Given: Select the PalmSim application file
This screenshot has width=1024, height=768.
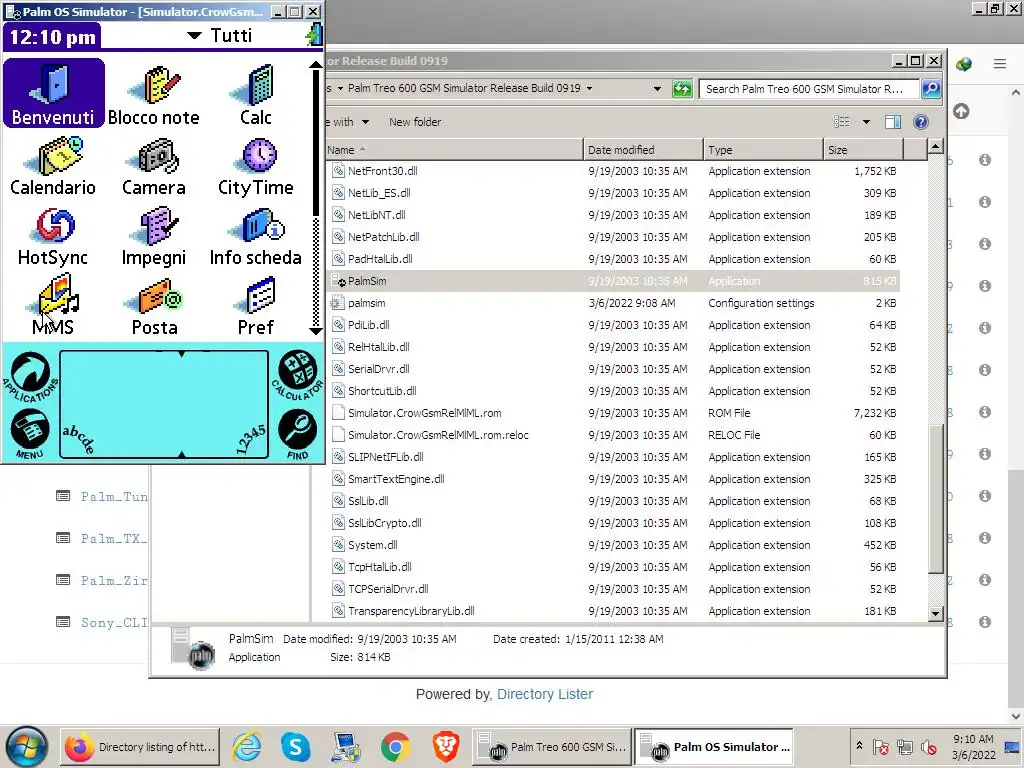Looking at the screenshot, I should click(613, 281).
